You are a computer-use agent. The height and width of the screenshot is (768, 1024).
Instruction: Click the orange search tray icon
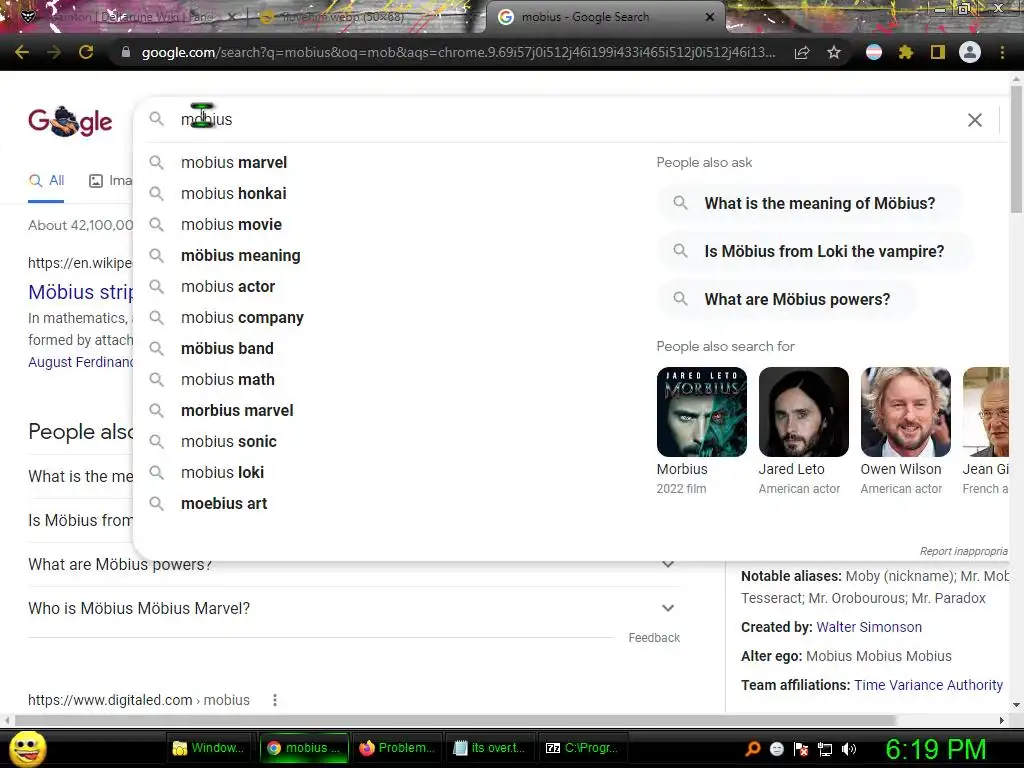753,748
